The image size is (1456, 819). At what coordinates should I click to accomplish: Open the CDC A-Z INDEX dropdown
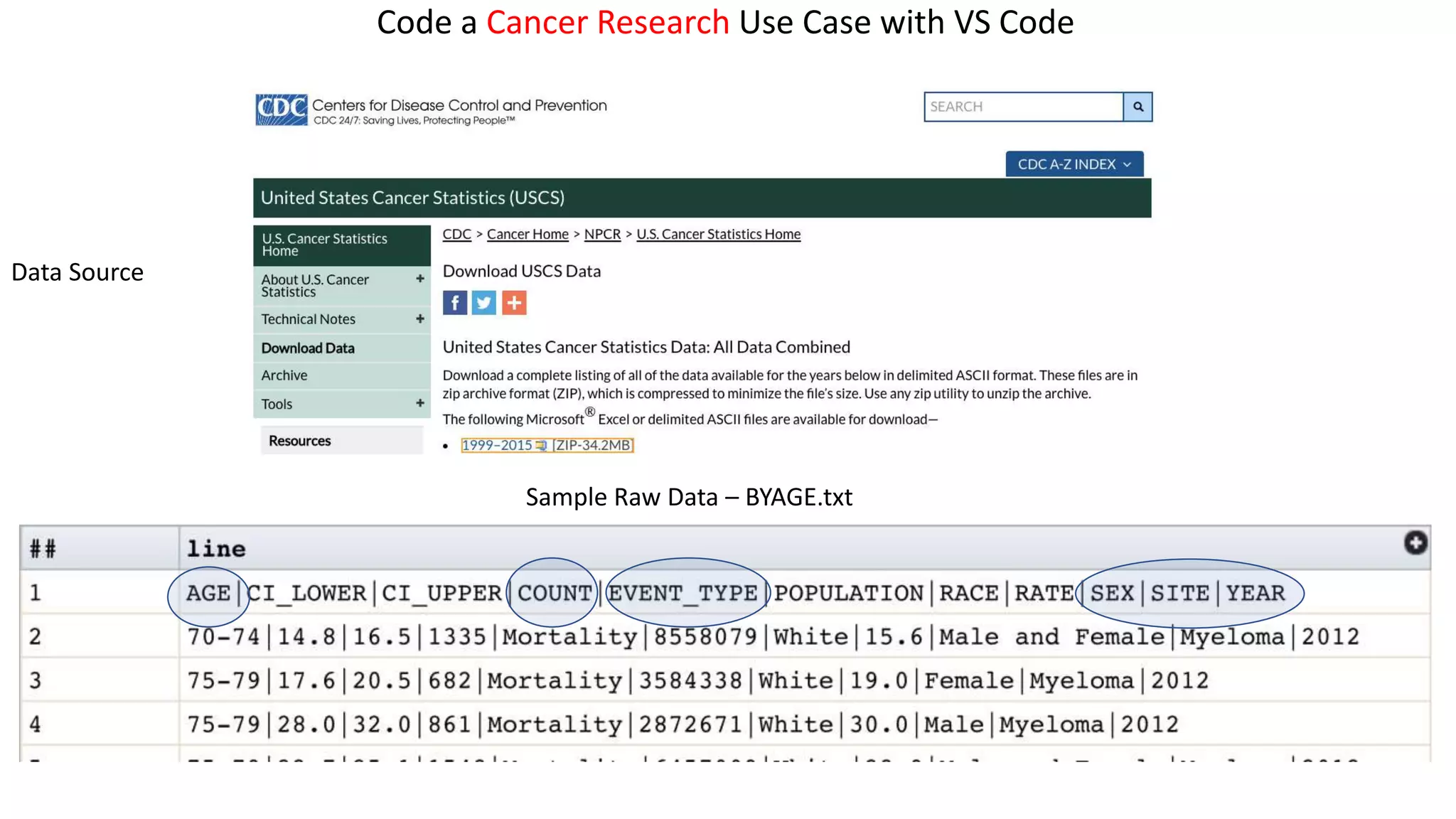(1074, 164)
